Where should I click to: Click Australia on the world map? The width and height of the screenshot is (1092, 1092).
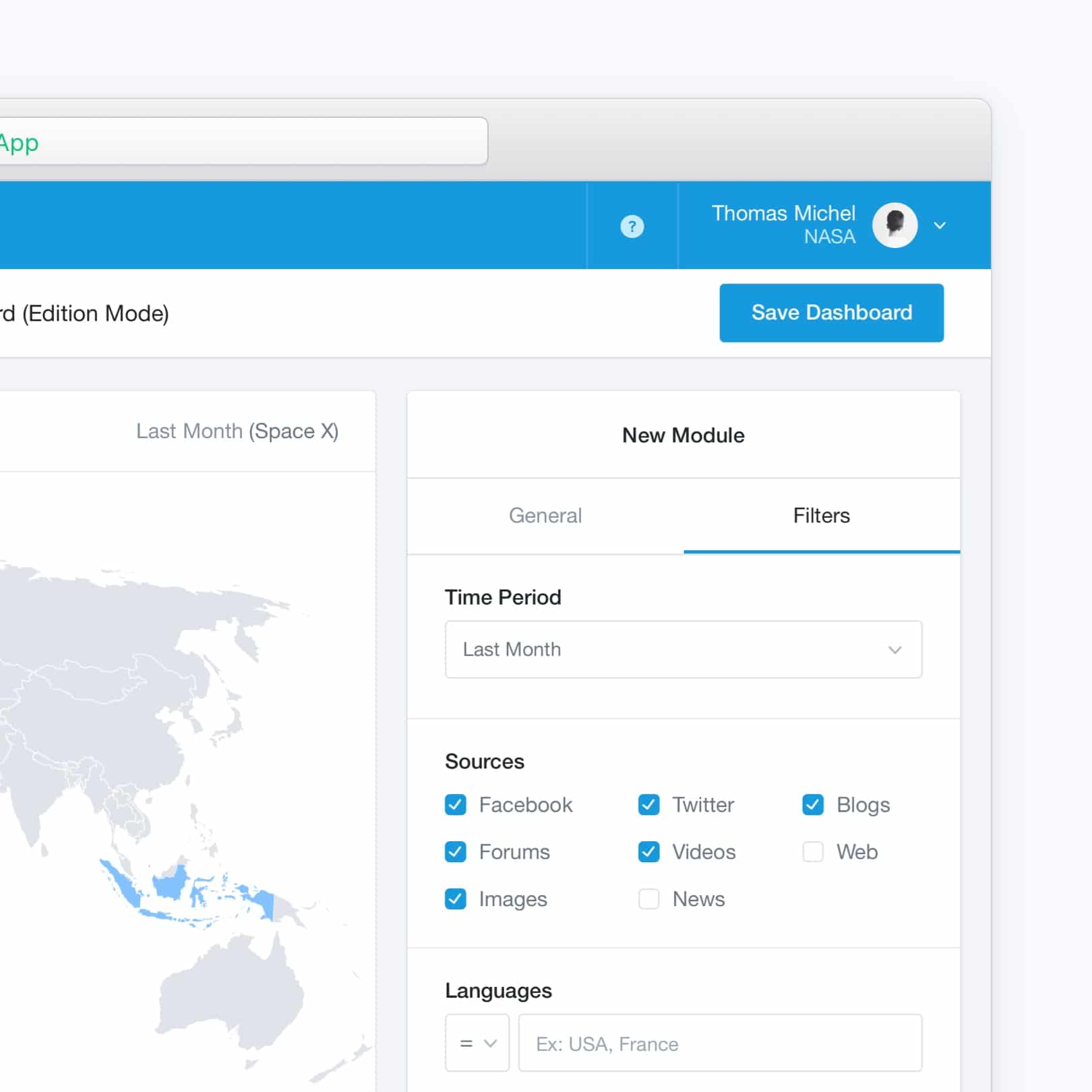pyautogui.click(x=233, y=995)
